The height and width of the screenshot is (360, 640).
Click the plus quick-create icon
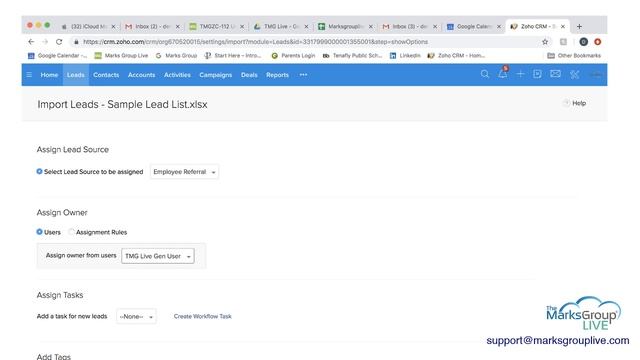[520, 74]
